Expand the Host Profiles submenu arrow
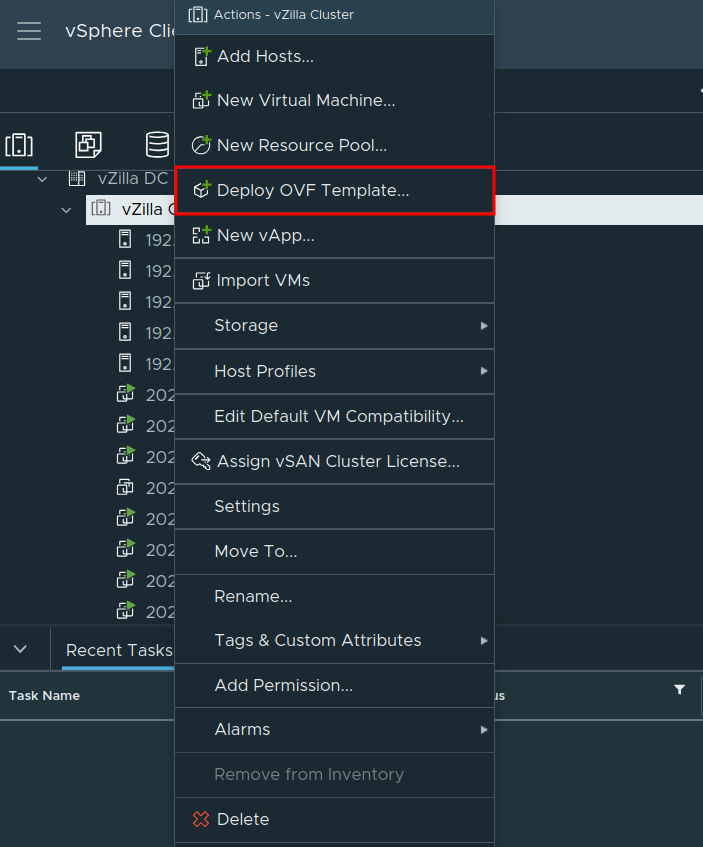703x847 pixels. point(484,371)
